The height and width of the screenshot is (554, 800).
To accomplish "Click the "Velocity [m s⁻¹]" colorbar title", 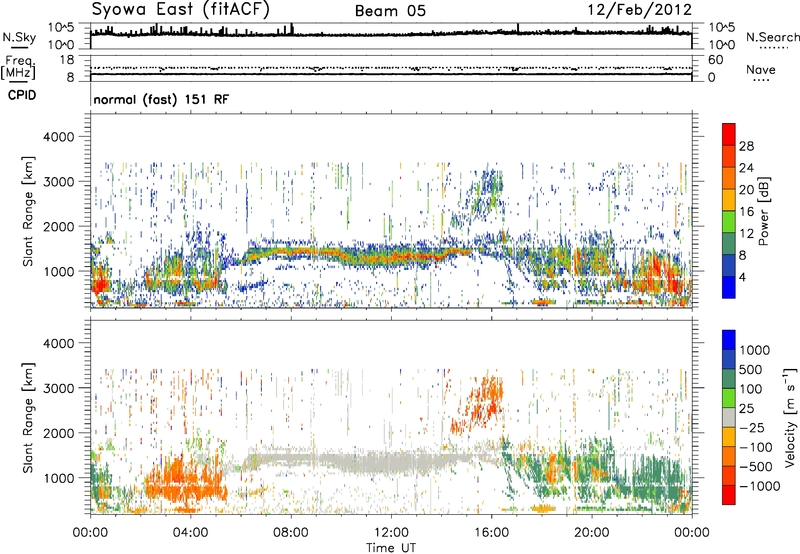I will [790, 418].
